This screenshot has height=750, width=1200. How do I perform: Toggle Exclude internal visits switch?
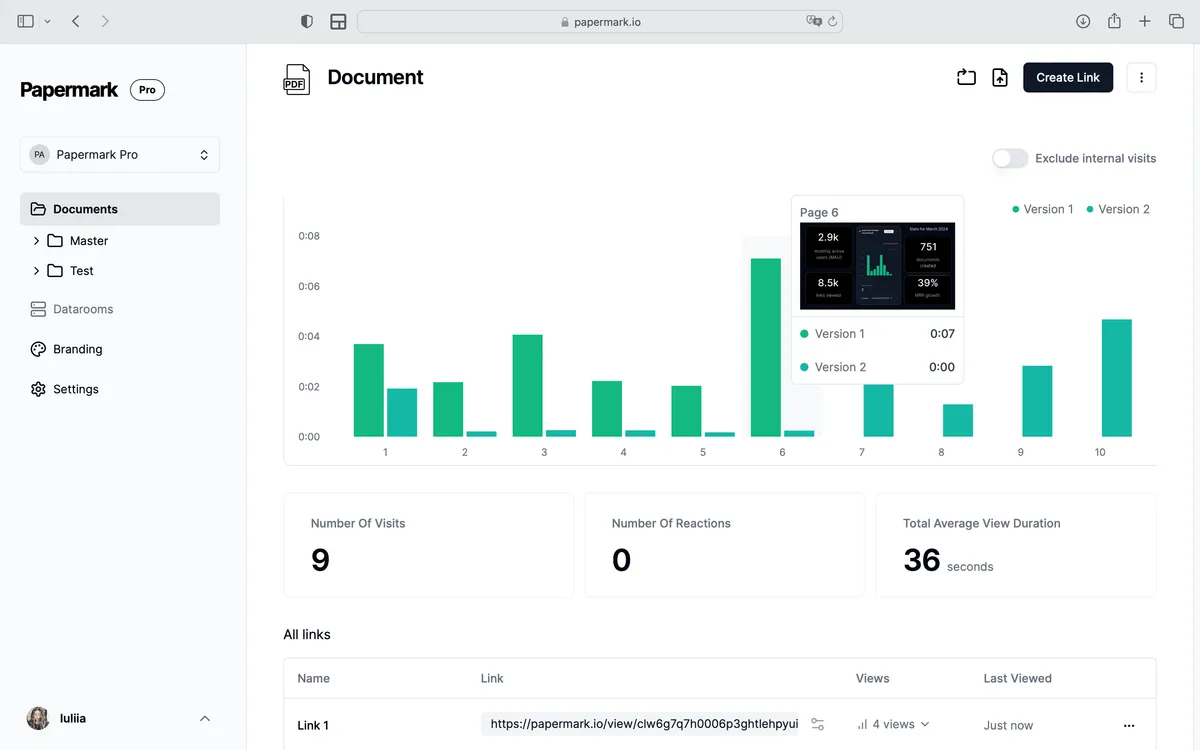(x=1010, y=158)
